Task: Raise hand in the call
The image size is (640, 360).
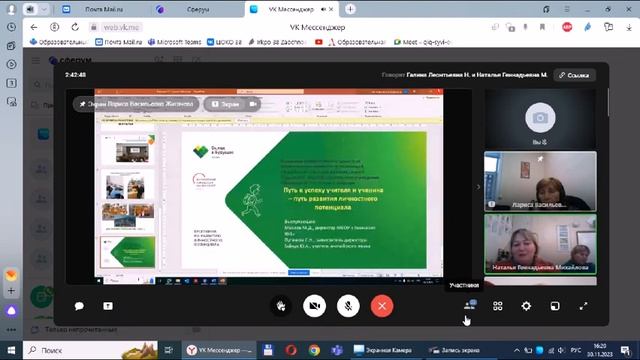Action: point(281,306)
